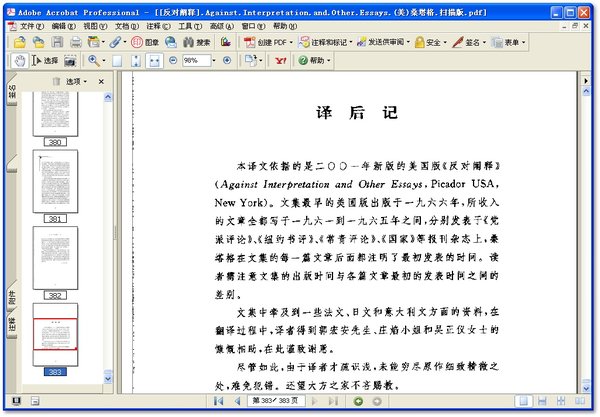Screen dimensions: 600x417
Task: Click the Save floppy disk icon
Action: coord(57,42)
